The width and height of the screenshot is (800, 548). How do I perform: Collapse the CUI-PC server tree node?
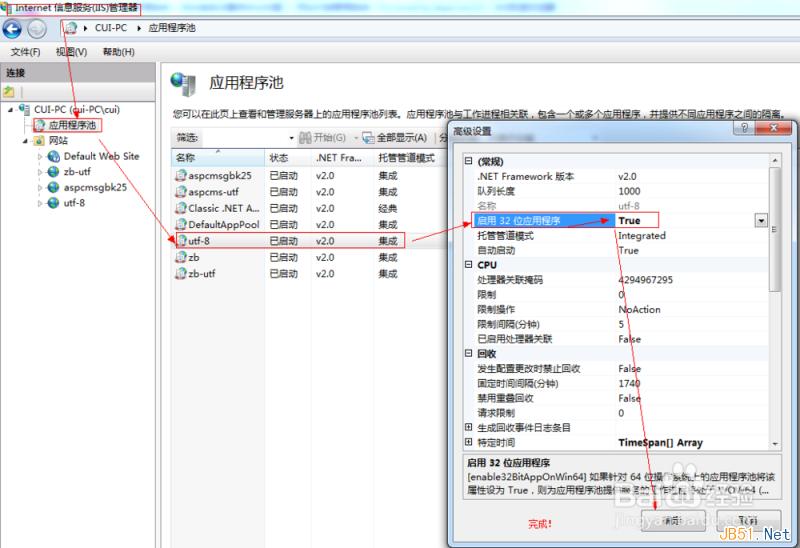[9, 109]
